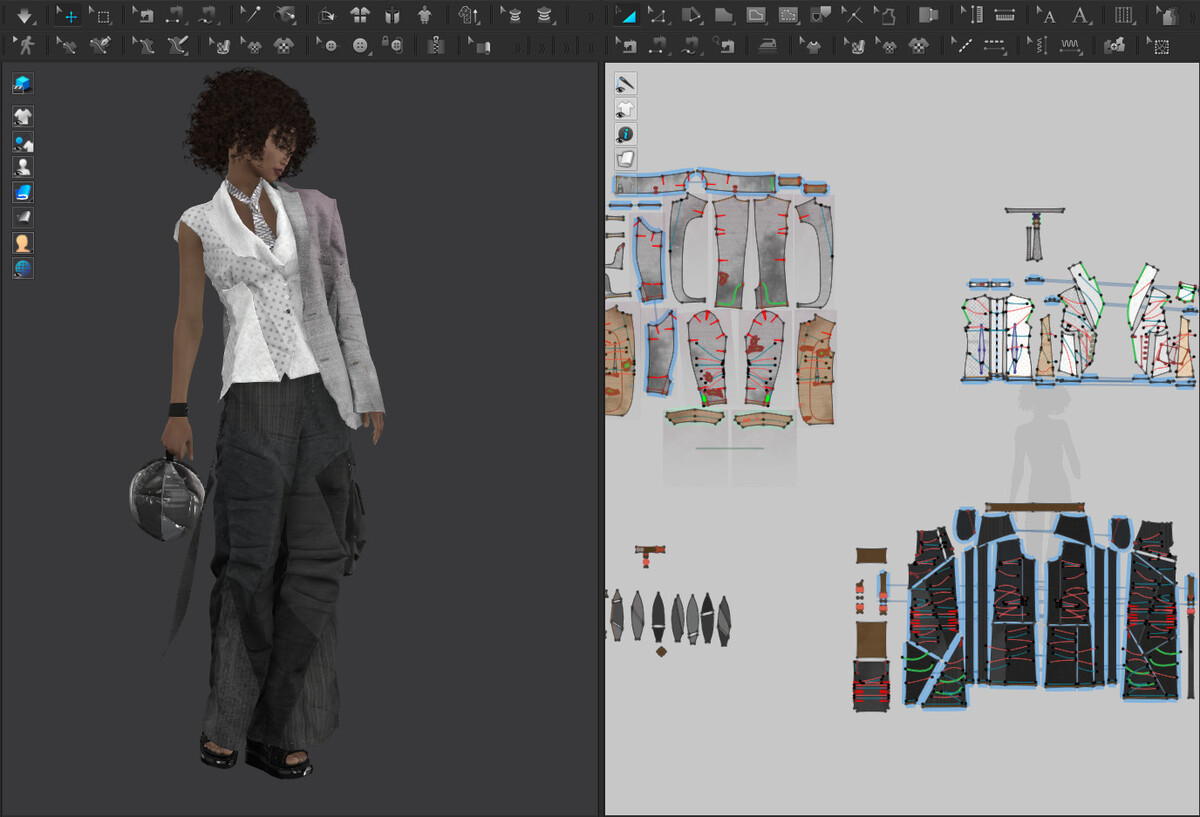The width and height of the screenshot is (1200, 817).
Task: Click the crossed lines point tool
Action: point(853,15)
